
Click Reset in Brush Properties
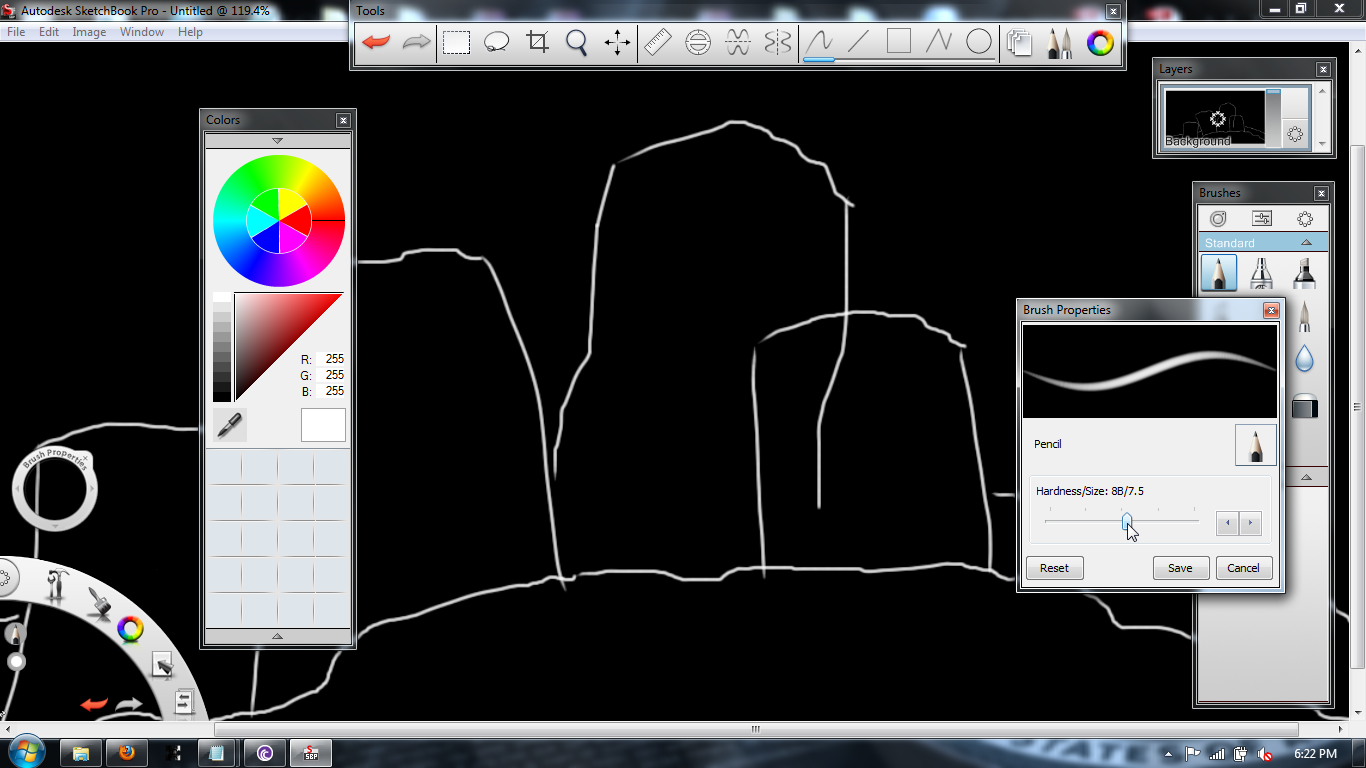[1054, 568]
